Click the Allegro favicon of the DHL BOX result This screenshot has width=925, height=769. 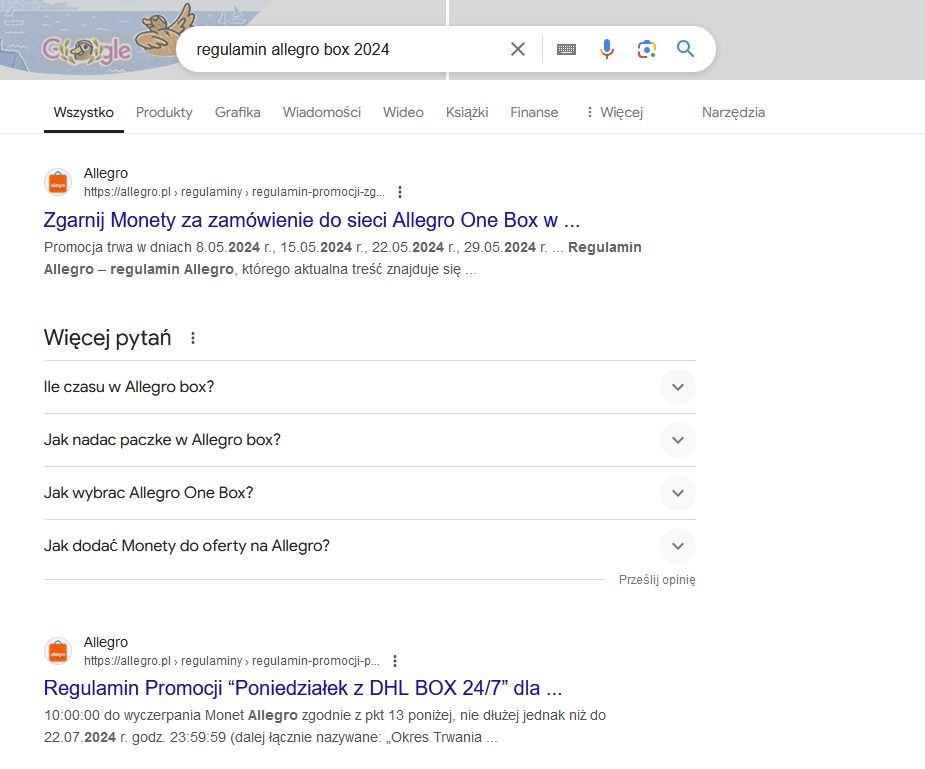58,651
